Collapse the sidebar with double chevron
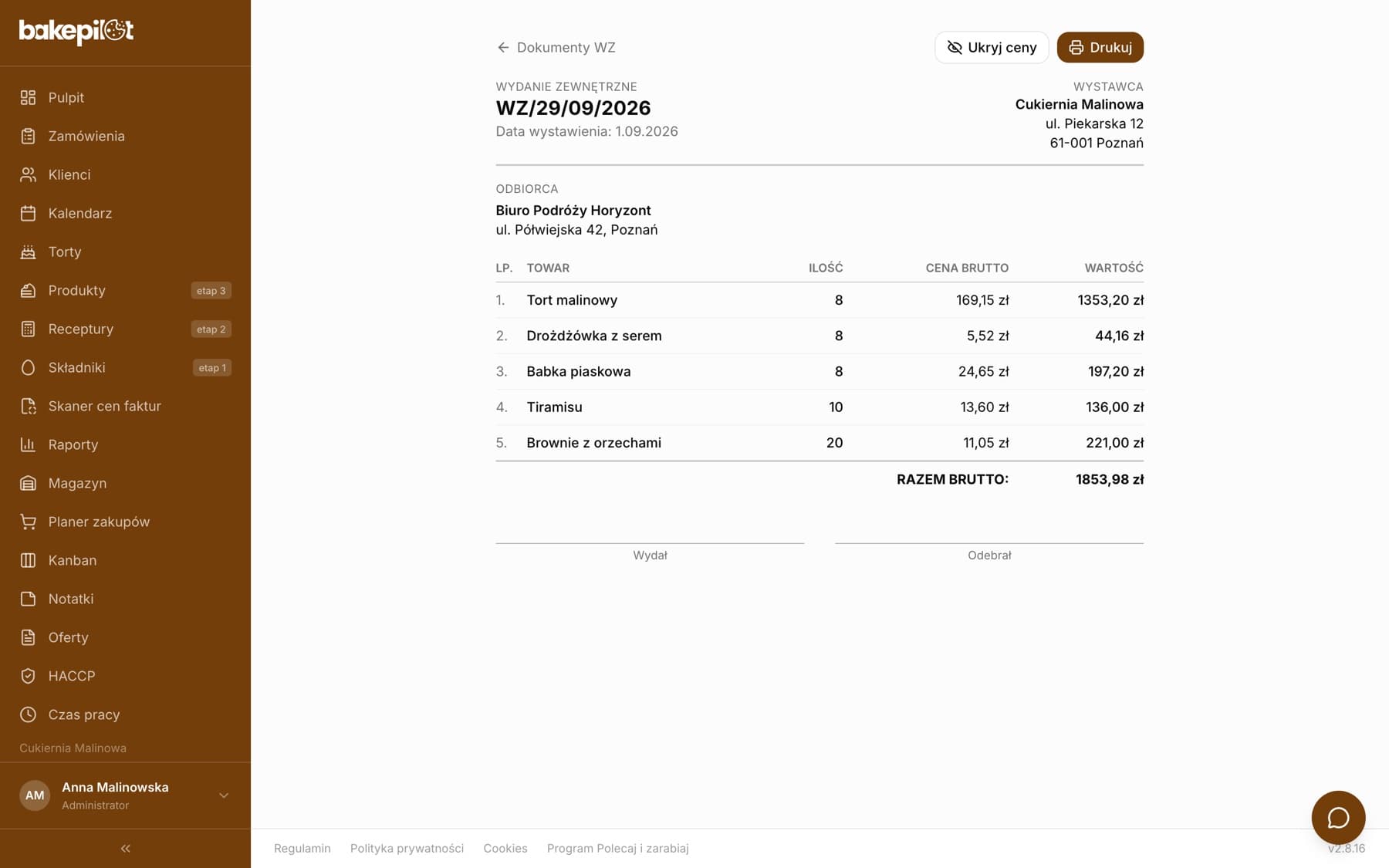 pos(125,848)
